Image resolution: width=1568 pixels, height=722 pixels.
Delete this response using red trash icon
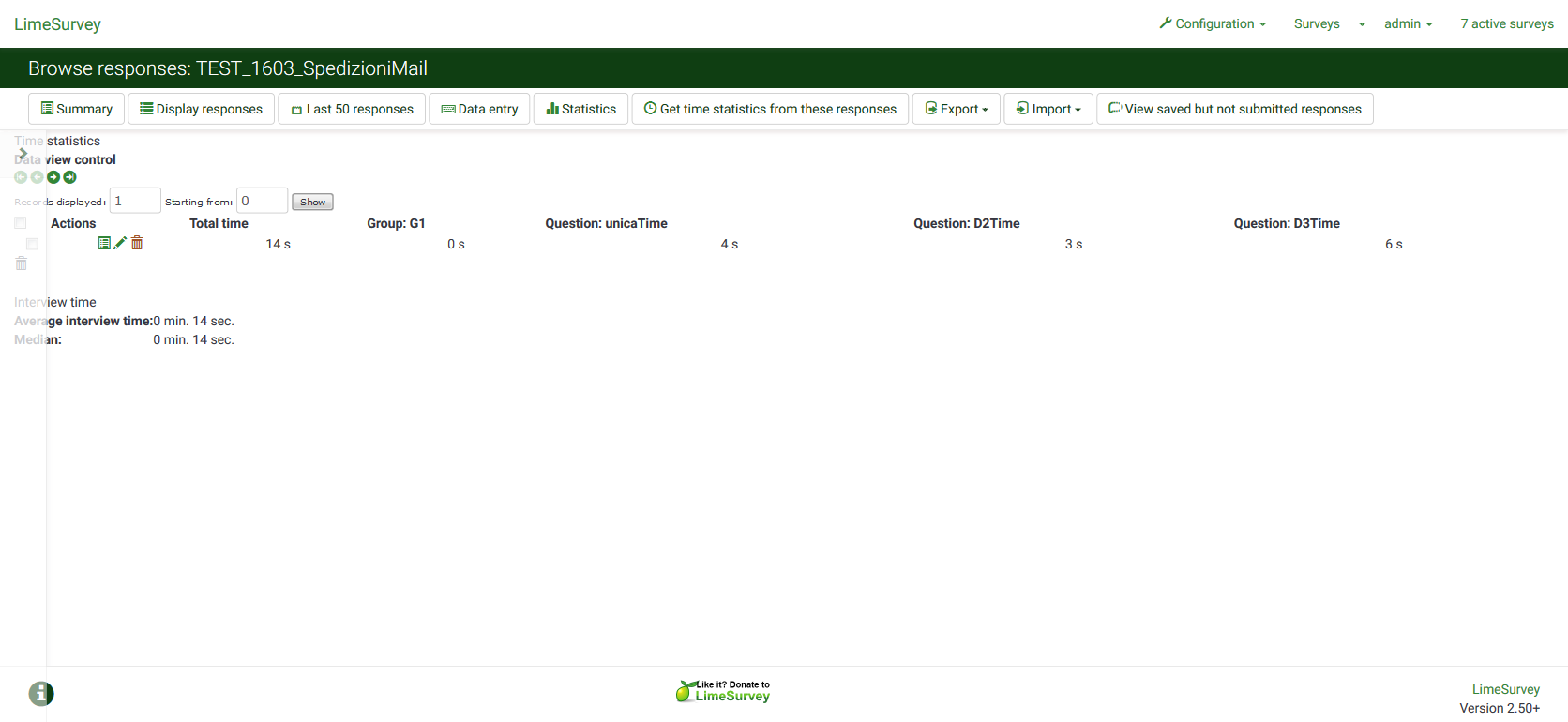[x=137, y=243]
